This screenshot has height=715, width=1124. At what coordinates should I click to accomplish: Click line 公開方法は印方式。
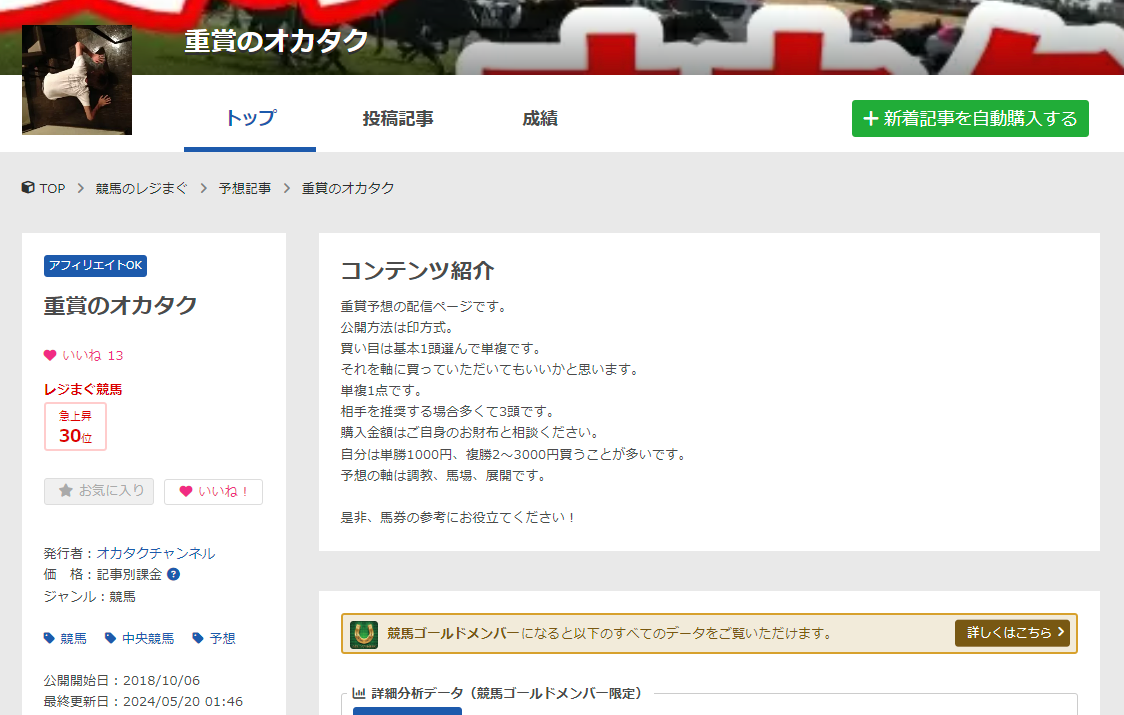click(397, 328)
